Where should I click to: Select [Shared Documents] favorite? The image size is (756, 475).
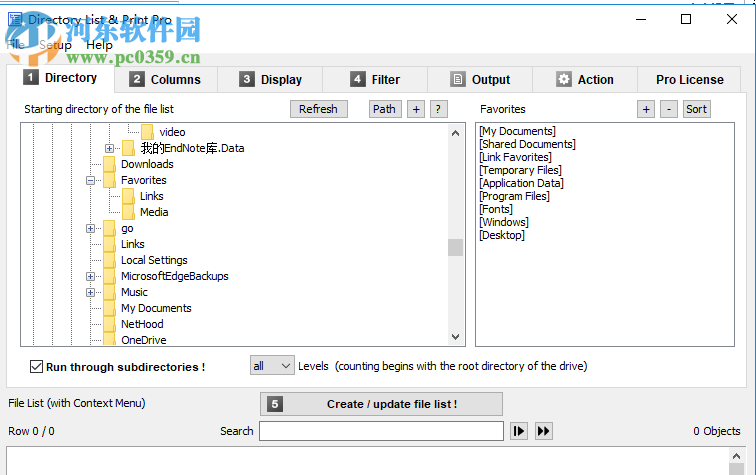527,144
